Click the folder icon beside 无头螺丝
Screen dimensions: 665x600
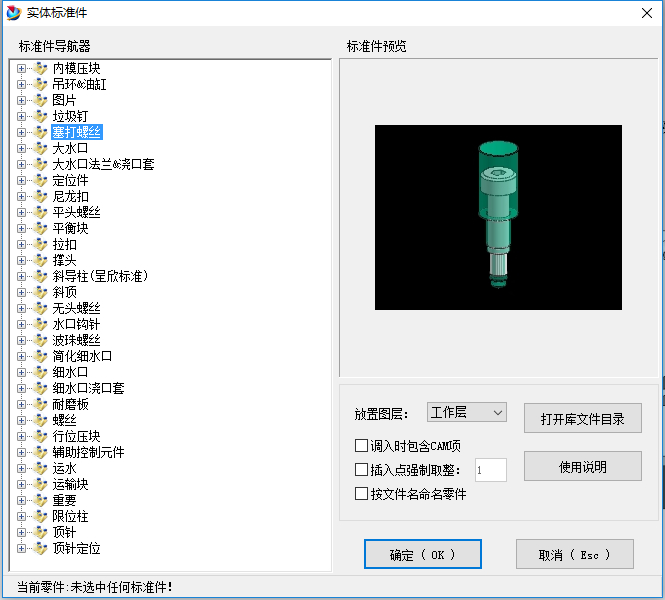tap(40, 308)
